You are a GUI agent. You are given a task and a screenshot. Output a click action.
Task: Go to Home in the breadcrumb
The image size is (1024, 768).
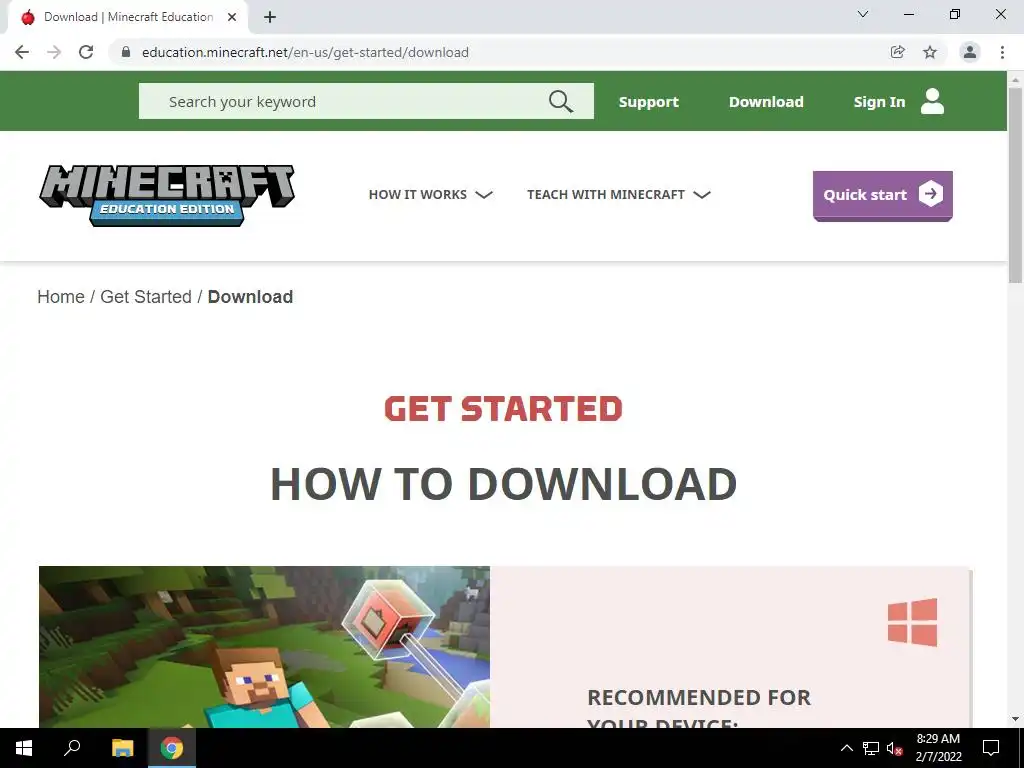coord(61,296)
